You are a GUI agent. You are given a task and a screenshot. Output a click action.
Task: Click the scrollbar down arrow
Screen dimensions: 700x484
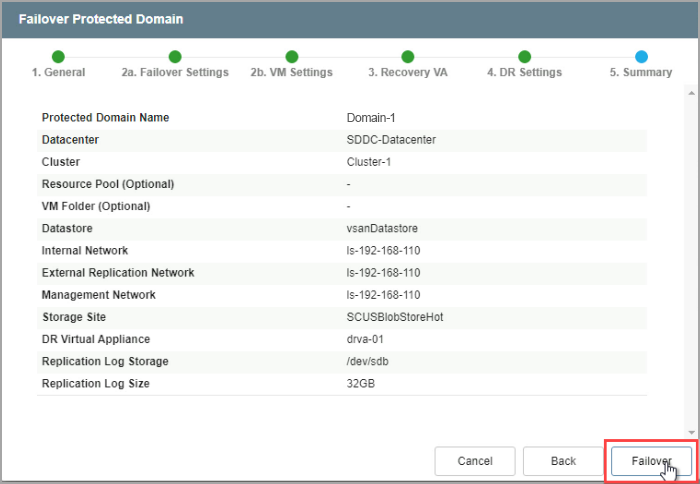point(690,432)
